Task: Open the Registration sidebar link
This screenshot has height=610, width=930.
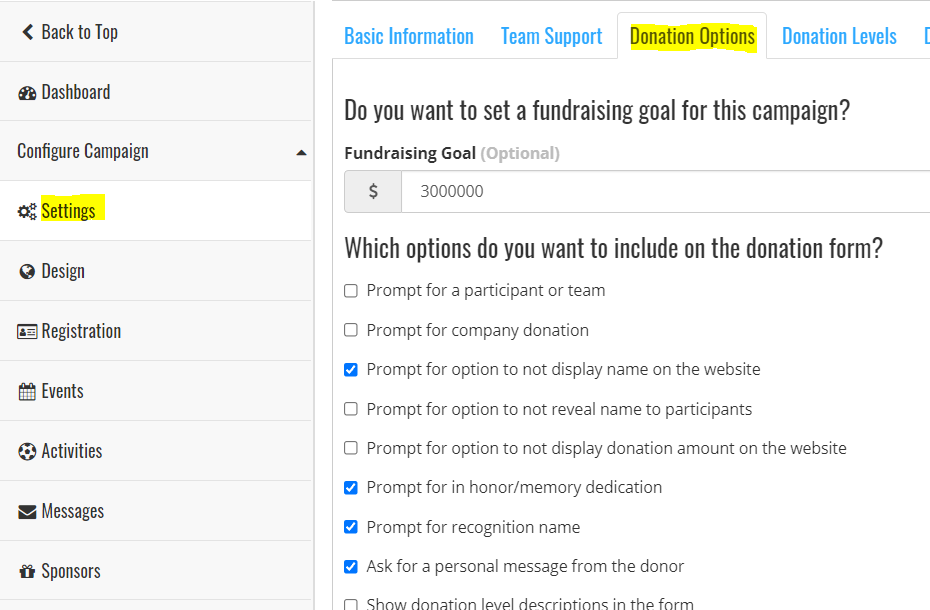Action: pos(81,332)
